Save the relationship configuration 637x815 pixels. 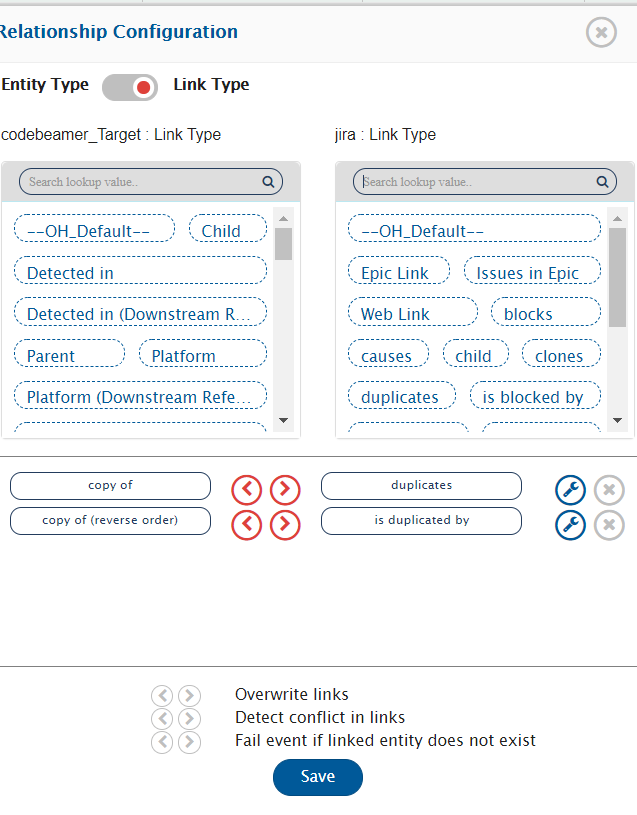coord(318,777)
